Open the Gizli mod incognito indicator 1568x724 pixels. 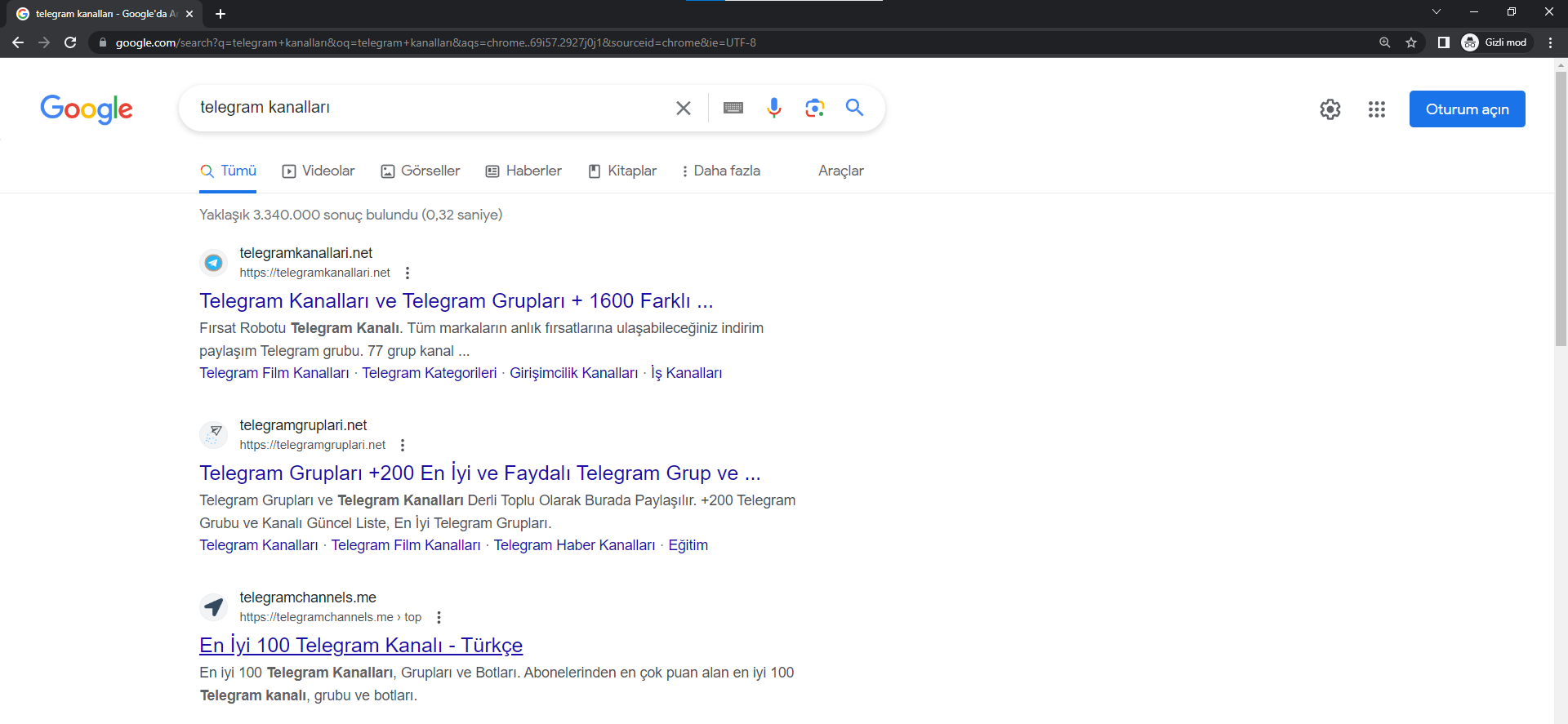click(1495, 42)
